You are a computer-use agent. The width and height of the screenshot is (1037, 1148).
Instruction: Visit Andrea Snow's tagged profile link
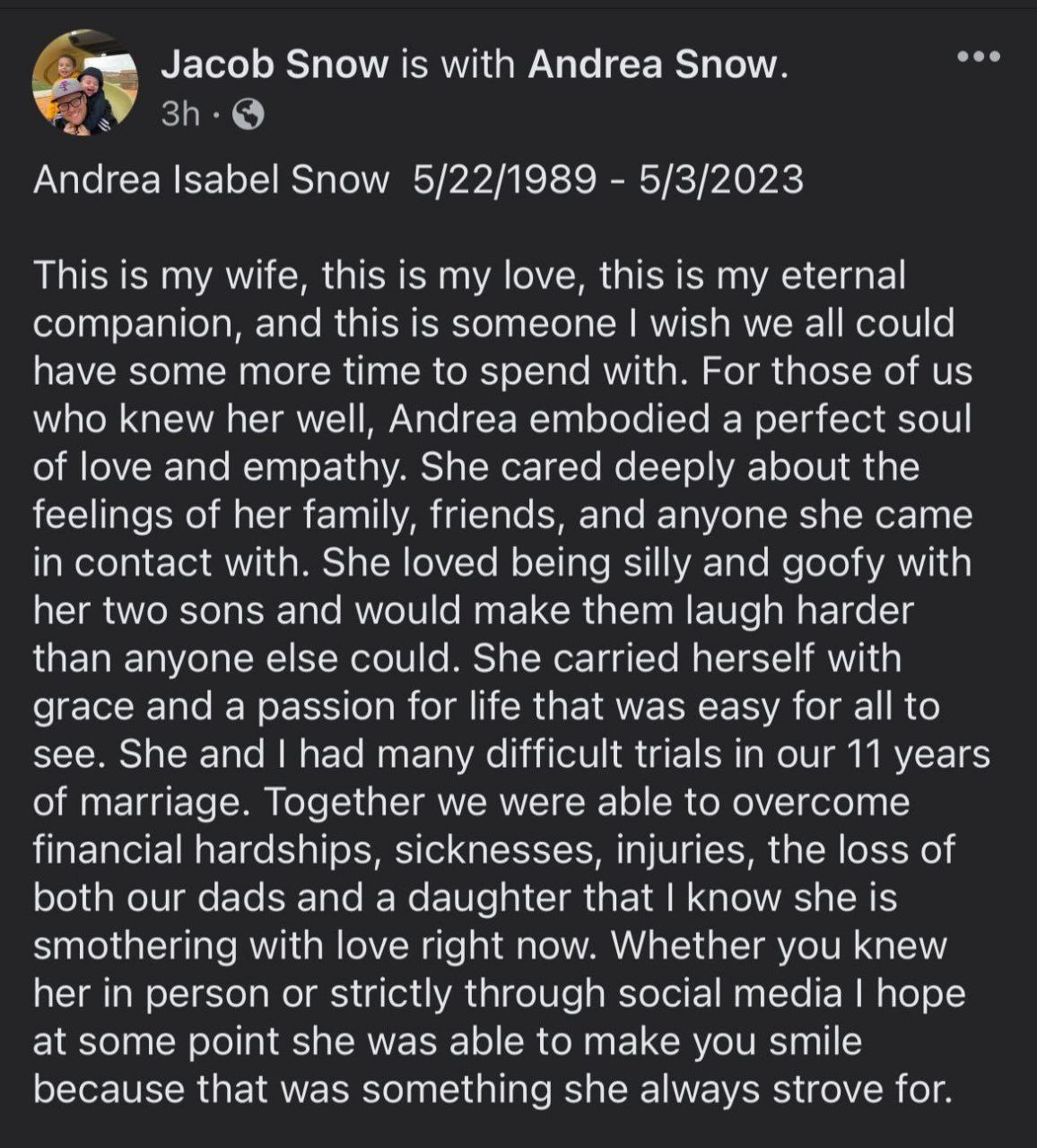(654, 65)
